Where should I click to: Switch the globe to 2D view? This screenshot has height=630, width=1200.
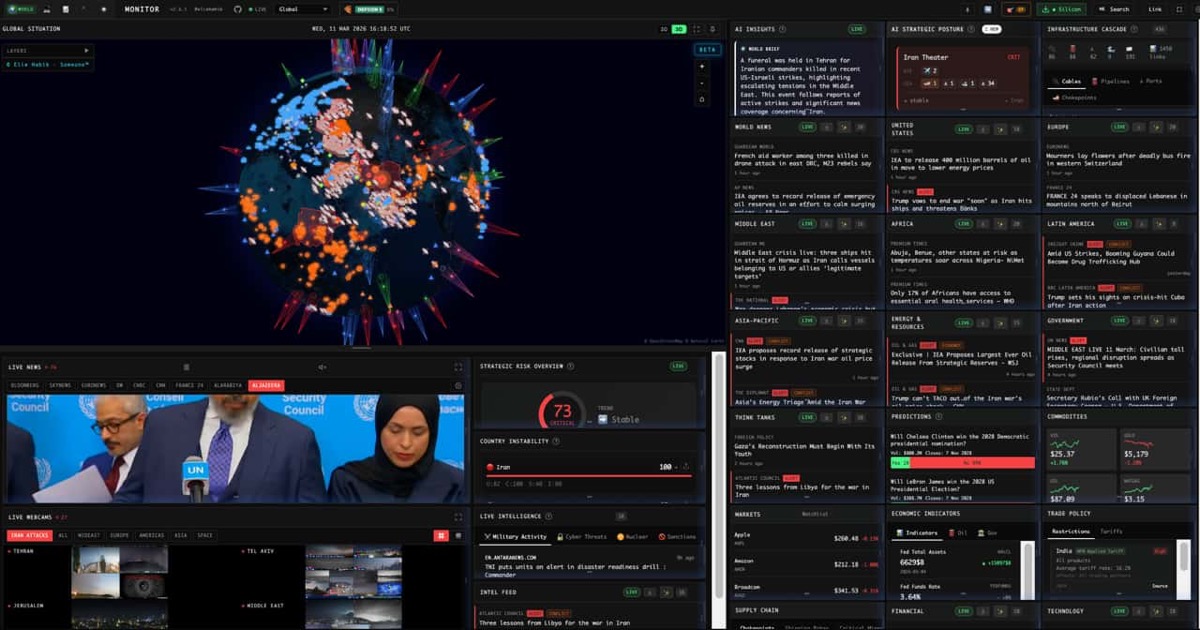(x=663, y=28)
